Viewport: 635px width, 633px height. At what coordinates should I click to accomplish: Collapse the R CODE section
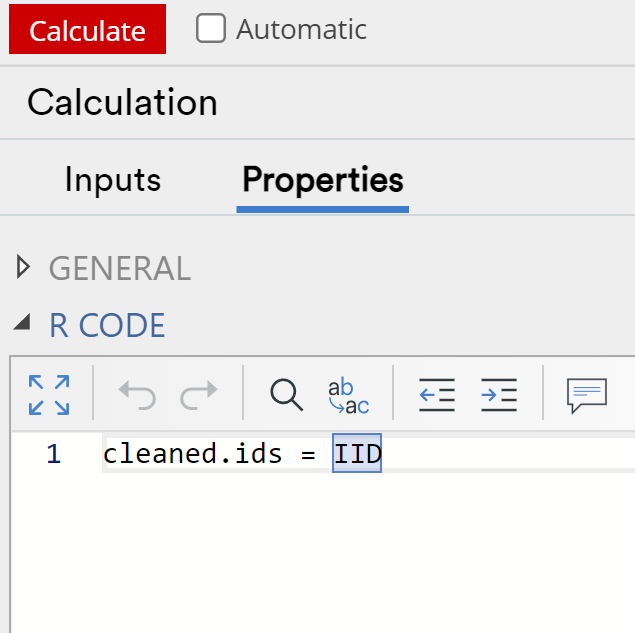pyautogui.click(x=22, y=323)
